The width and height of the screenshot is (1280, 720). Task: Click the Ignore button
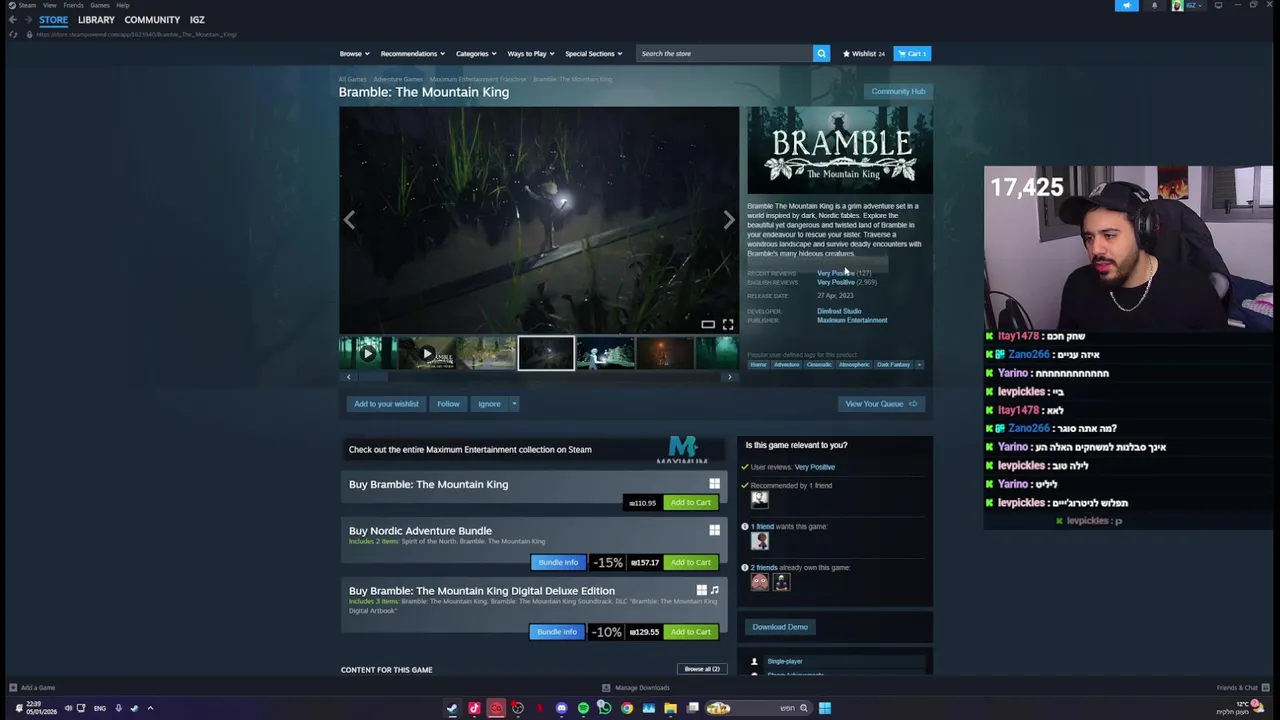[489, 404]
